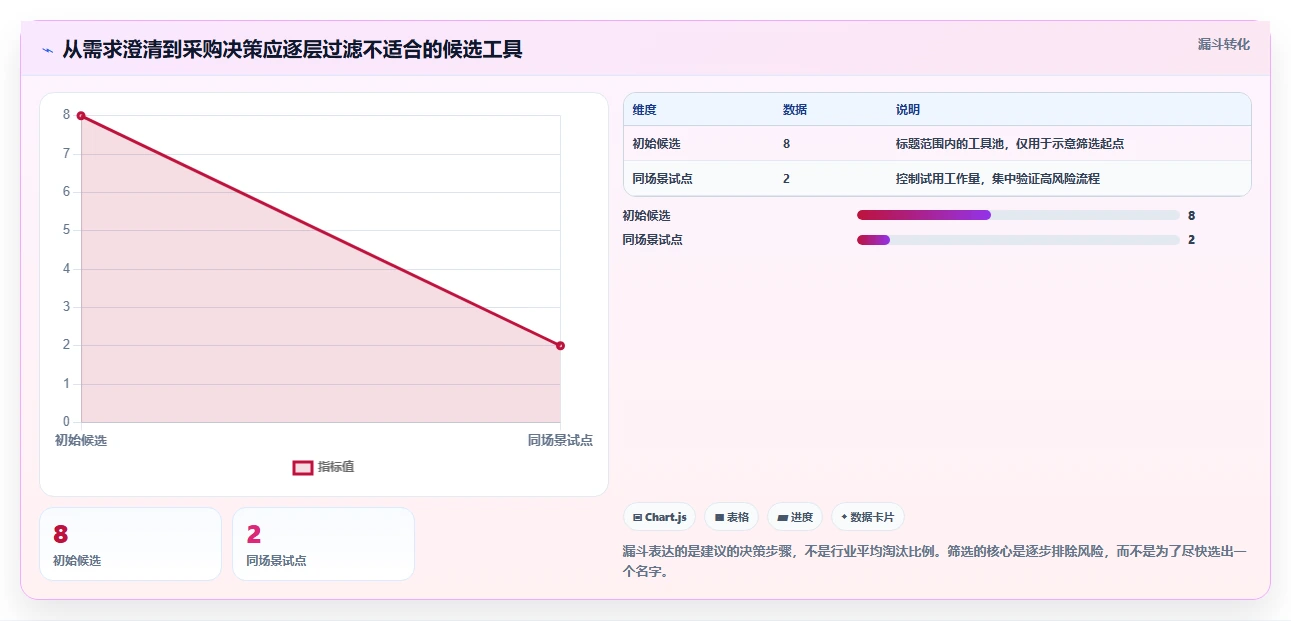Click the text 标题范围内的工具池，仅用于示意筛选起点
This screenshot has height=621, width=1291.
[x=1010, y=144]
